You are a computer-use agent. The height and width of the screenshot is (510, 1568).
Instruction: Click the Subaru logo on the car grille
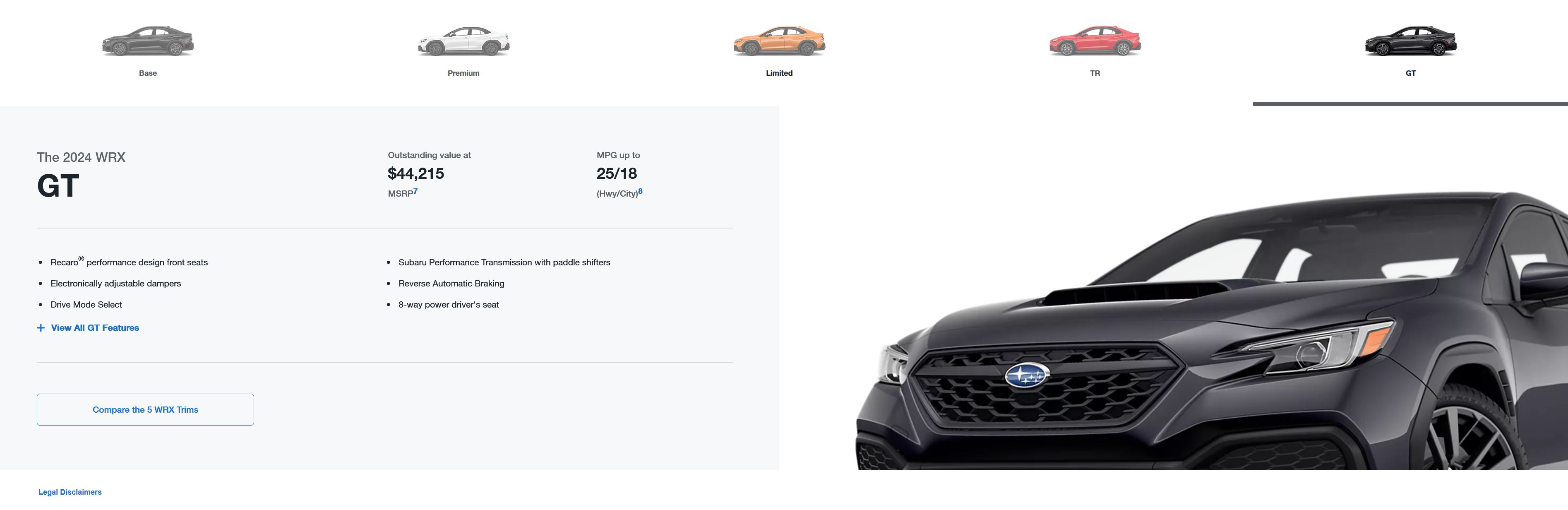pyautogui.click(x=1026, y=375)
